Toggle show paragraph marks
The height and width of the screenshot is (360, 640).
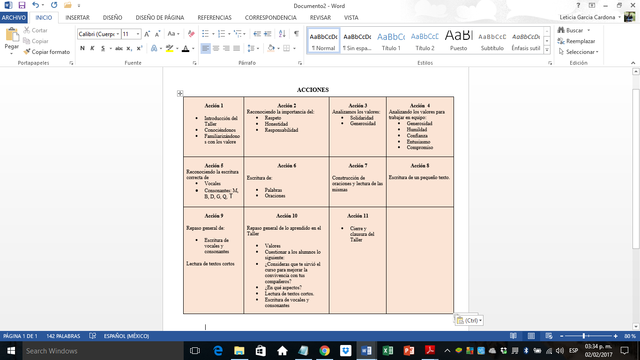coord(296,34)
